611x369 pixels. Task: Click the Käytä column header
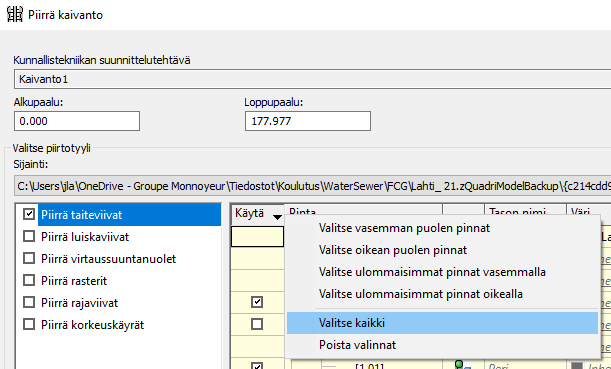coord(257,214)
